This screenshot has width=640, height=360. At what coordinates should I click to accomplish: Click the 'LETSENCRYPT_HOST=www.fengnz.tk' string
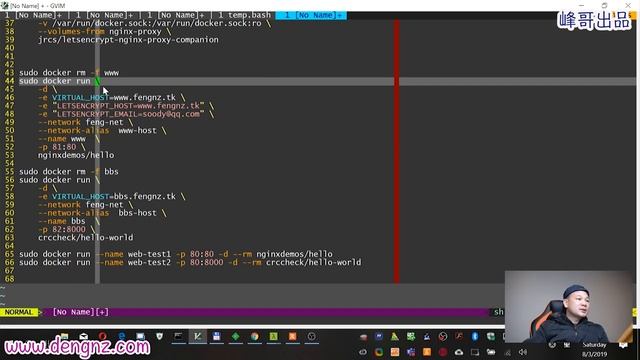(x=128, y=106)
